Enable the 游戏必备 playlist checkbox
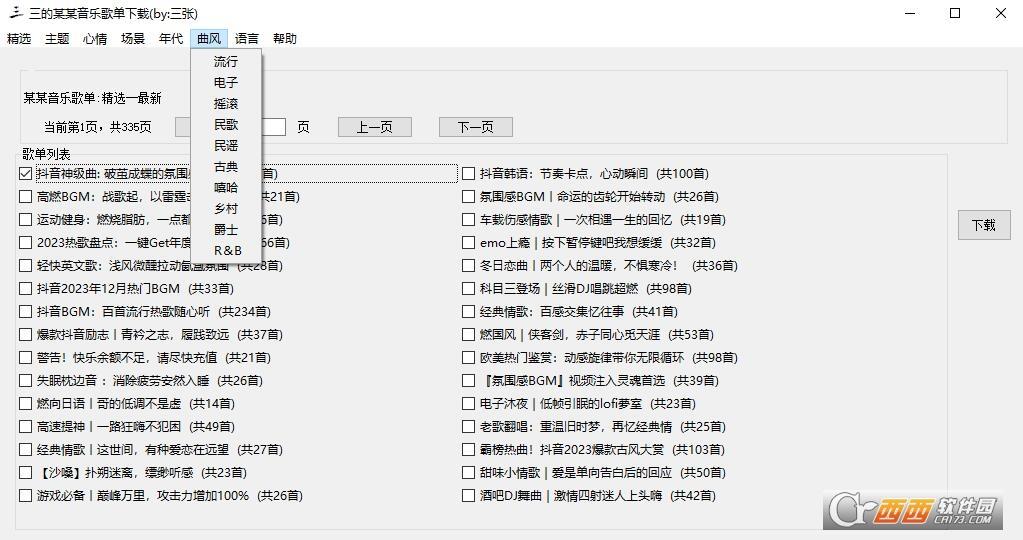 tap(26, 496)
